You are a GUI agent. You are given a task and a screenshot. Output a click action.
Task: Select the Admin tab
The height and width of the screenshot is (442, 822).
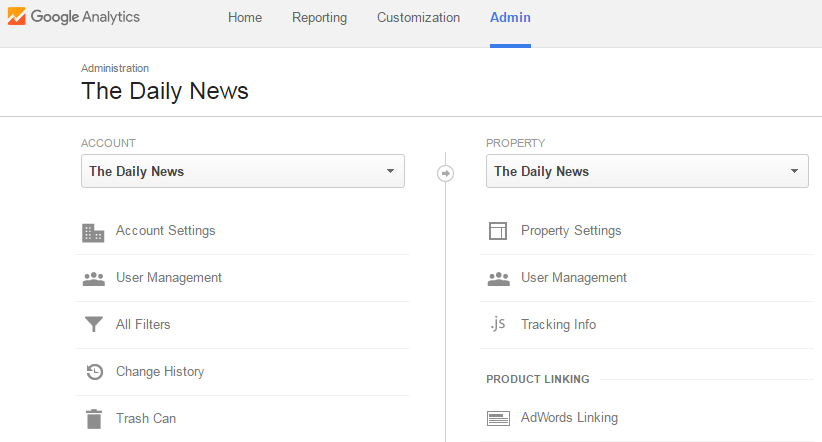tap(510, 17)
